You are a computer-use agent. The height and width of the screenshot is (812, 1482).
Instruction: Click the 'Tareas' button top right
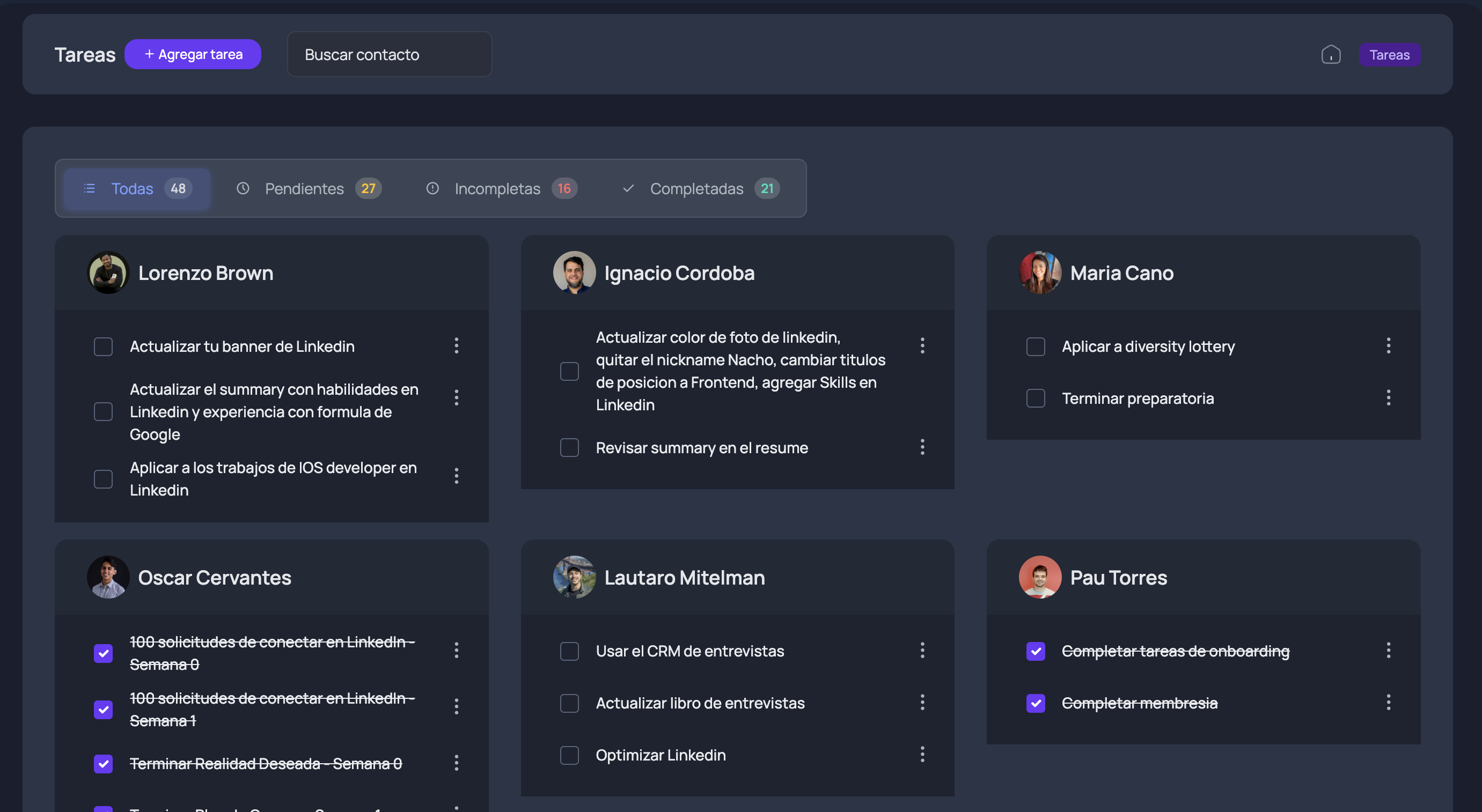pyautogui.click(x=1389, y=54)
